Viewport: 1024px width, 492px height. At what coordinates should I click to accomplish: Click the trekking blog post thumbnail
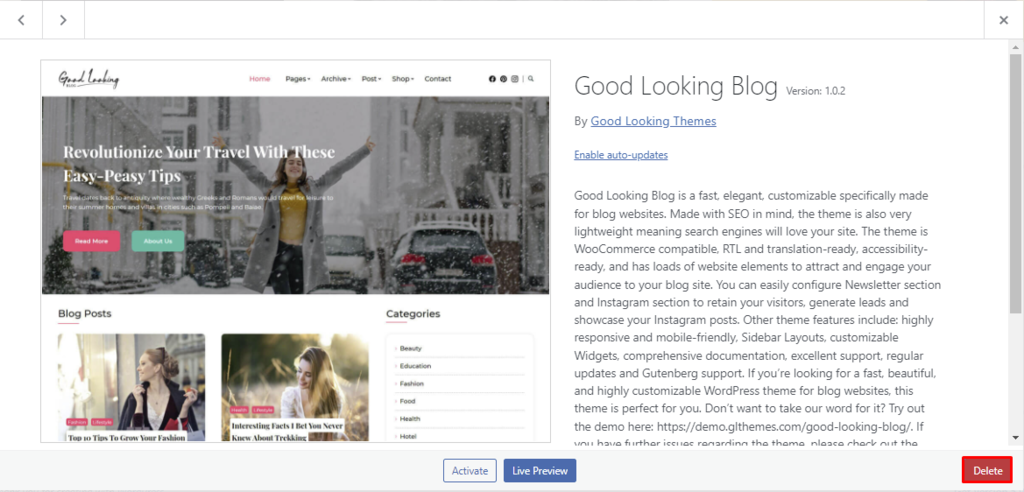(x=295, y=387)
